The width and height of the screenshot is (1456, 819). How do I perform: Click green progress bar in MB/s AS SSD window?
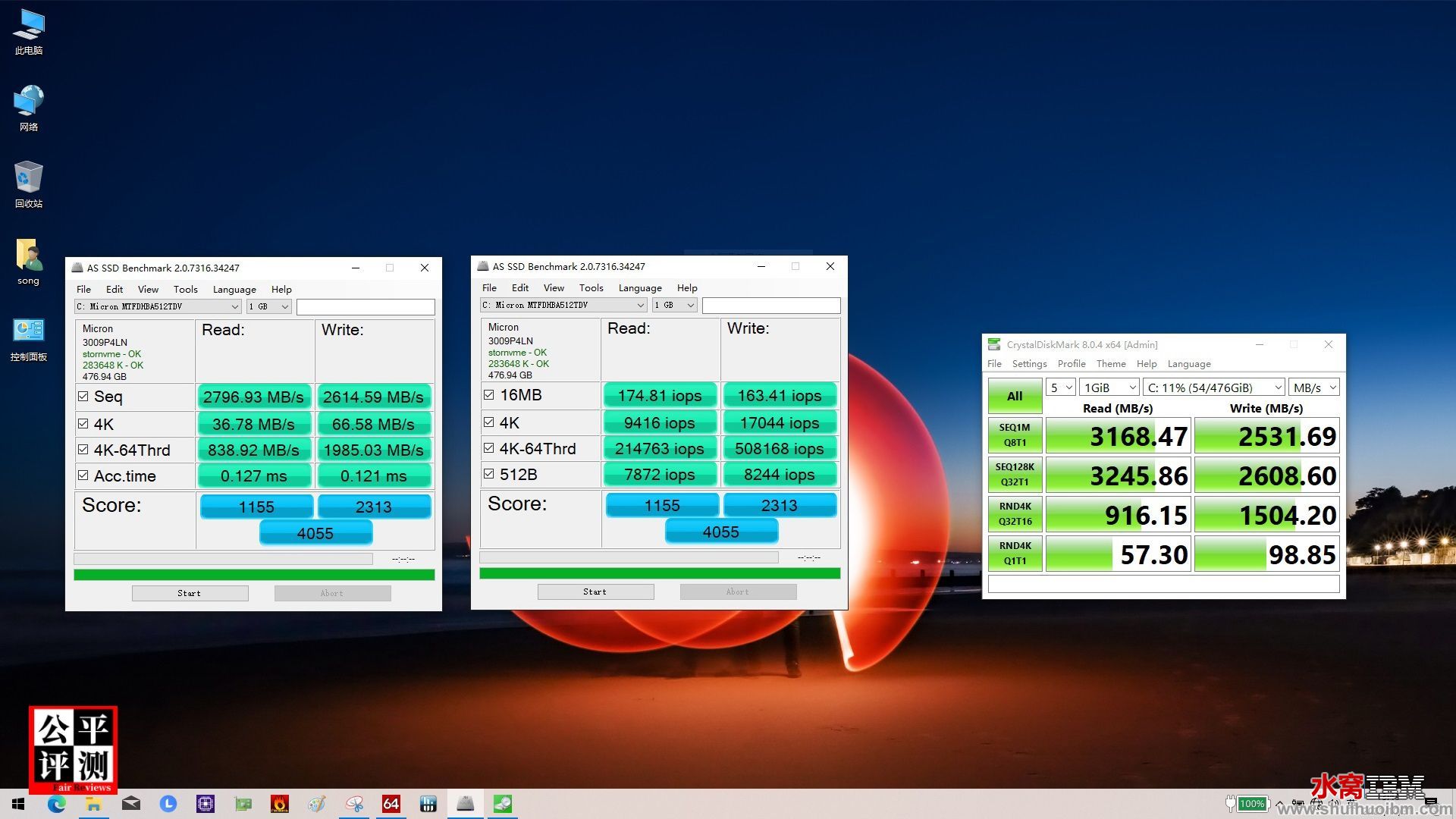[x=254, y=575]
